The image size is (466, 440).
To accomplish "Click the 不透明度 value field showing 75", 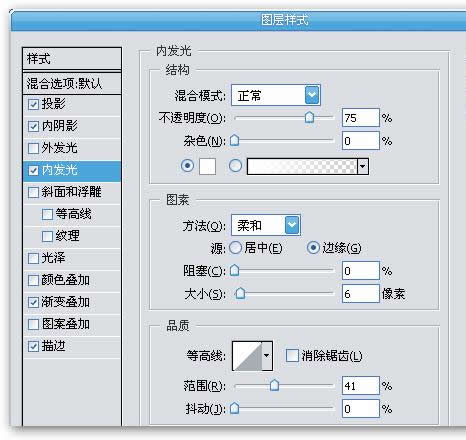I will tap(361, 118).
